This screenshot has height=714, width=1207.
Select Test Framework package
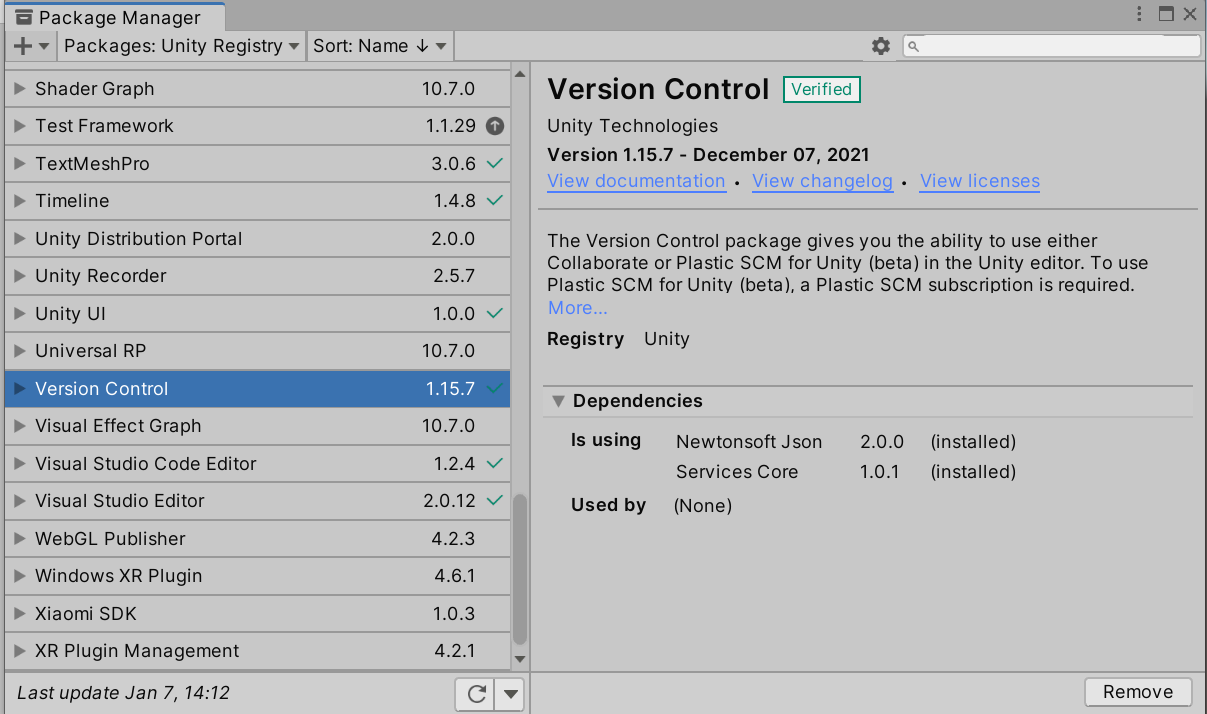[258, 126]
